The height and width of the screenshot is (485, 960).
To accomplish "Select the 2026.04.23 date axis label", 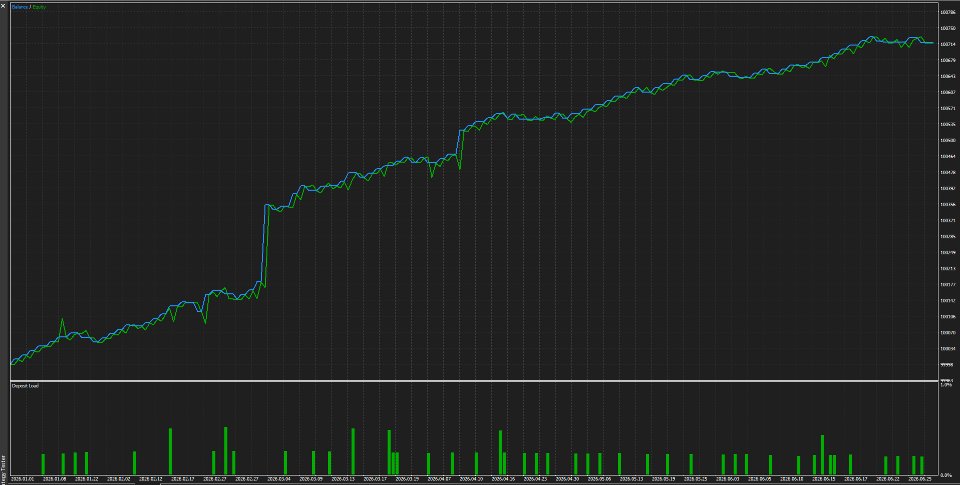I will (x=533, y=479).
